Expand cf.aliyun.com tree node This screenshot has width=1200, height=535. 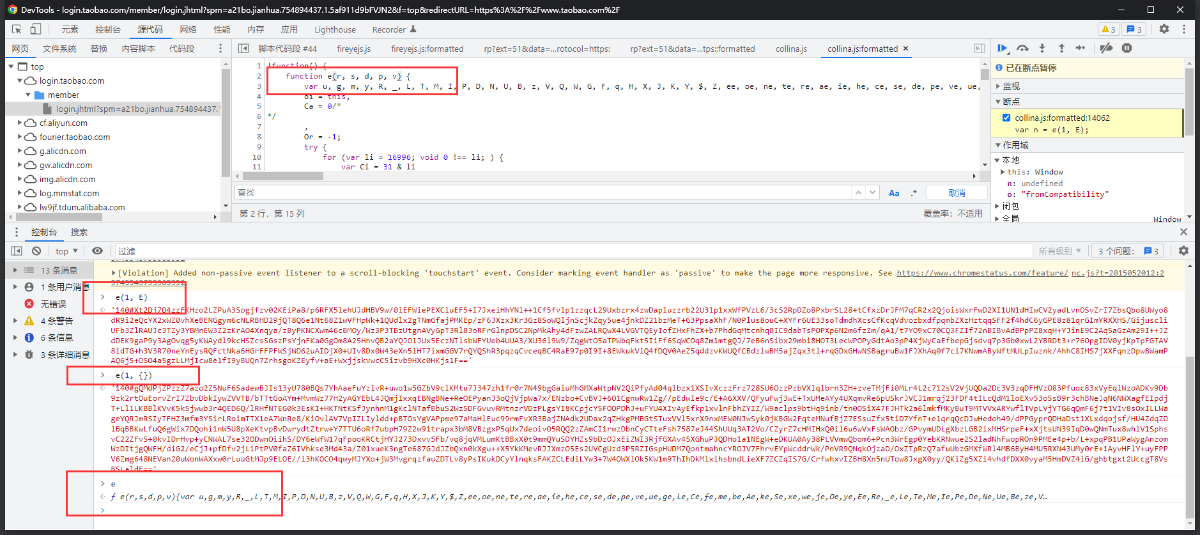click(x=21, y=123)
